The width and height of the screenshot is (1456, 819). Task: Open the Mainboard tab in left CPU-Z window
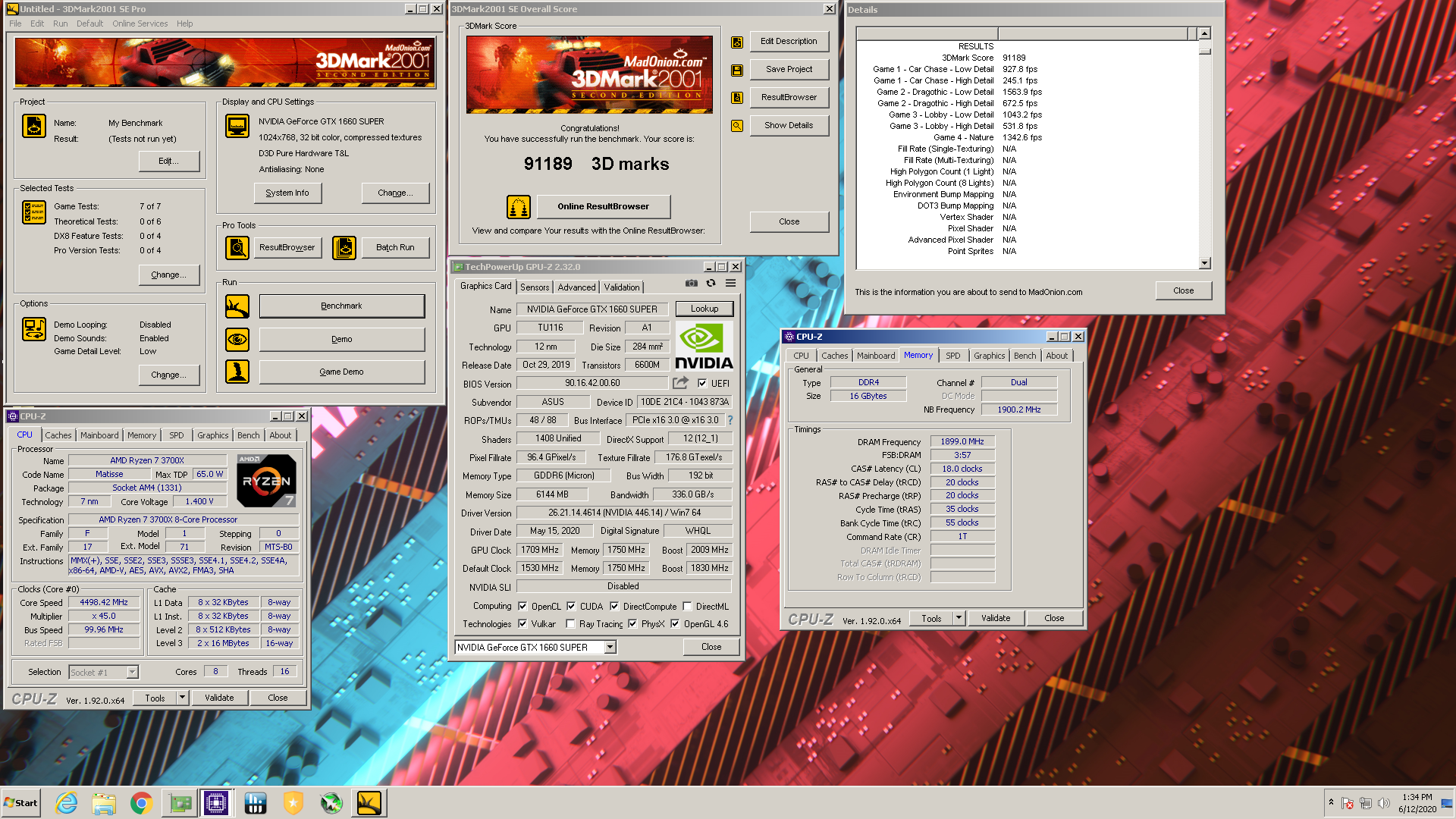[99, 435]
